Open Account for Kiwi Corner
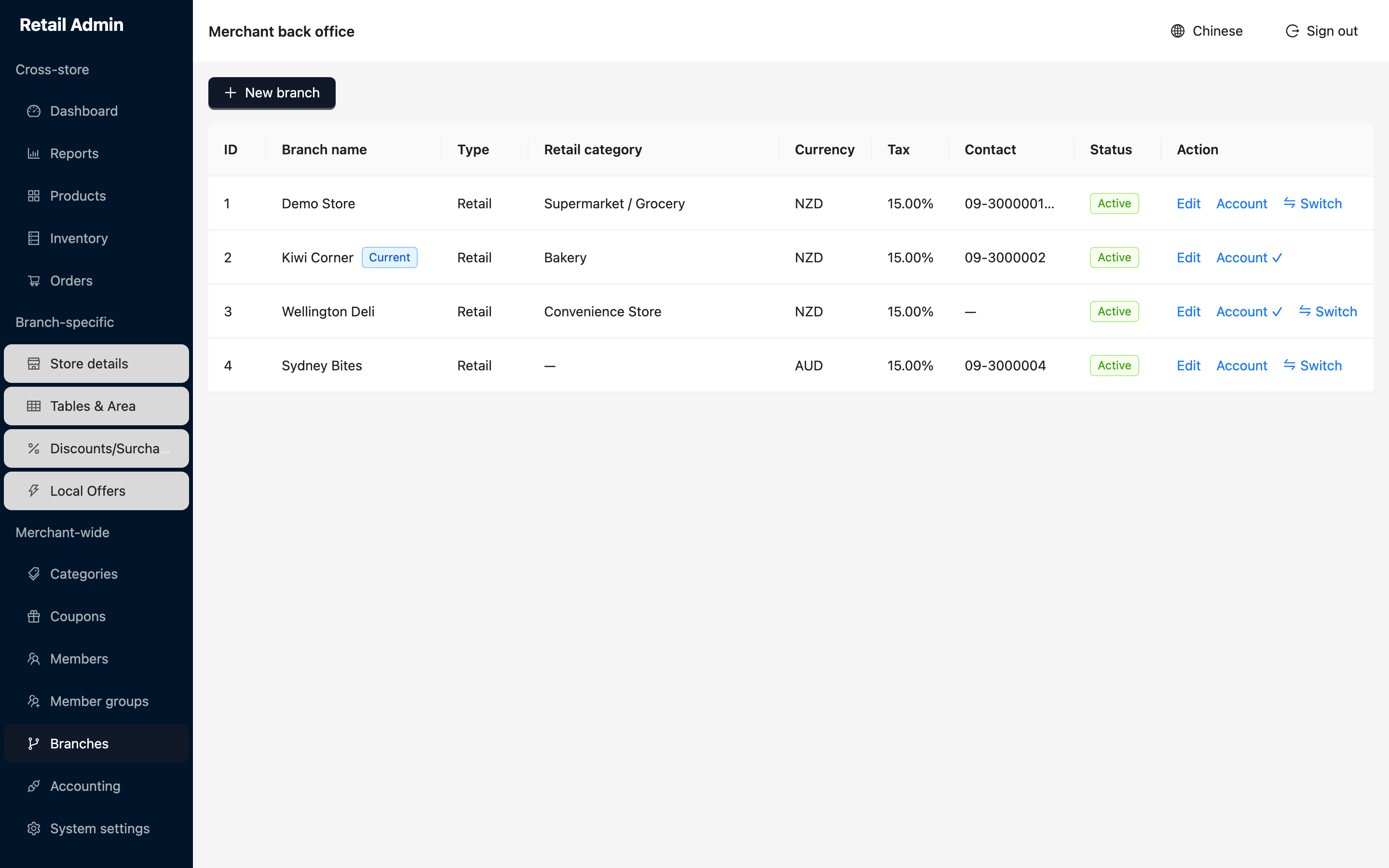 pyautogui.click(x=1249, y=257)
